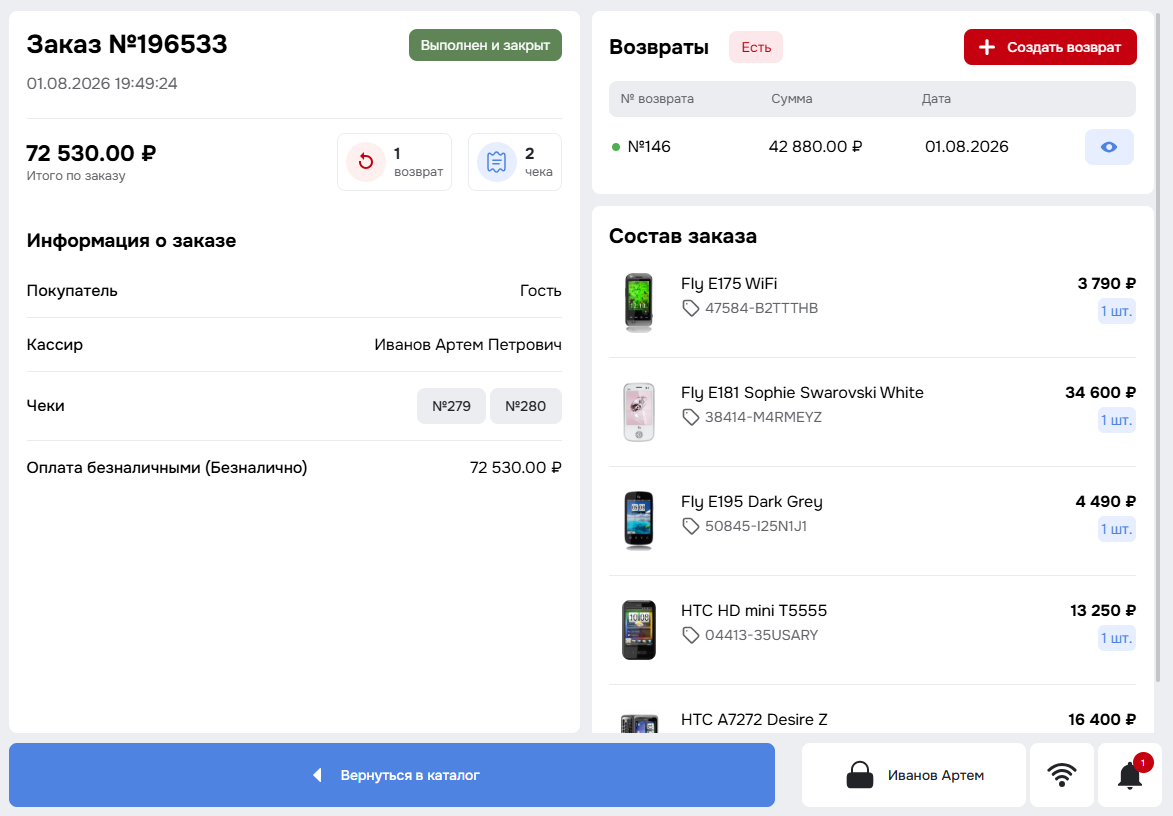Screen dimensions: 1173x816
Task: Open notifications bell
Action: 1130,776
